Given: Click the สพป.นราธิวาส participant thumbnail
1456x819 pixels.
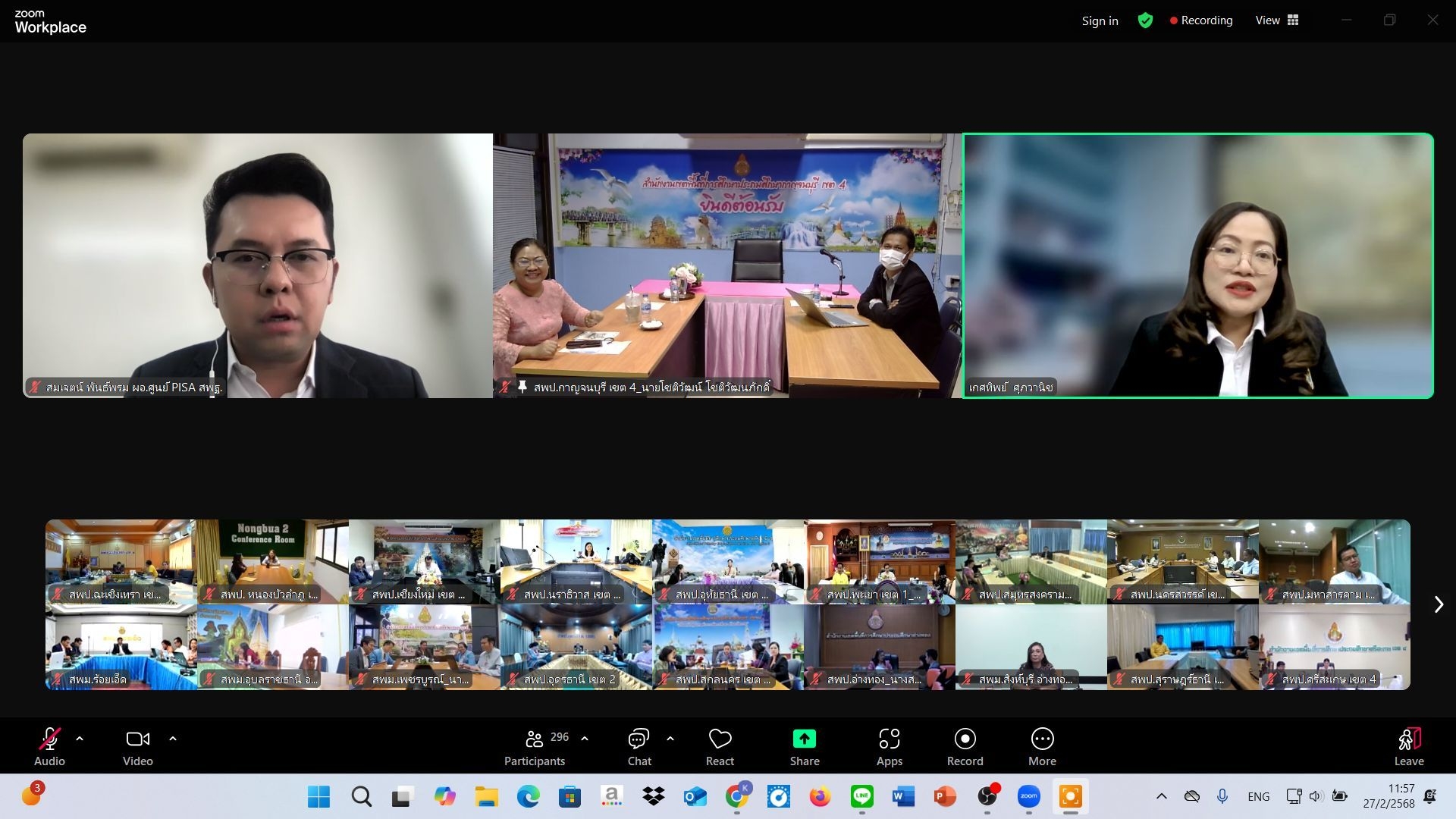Looking at the screenshot, I should click(576, 562).
